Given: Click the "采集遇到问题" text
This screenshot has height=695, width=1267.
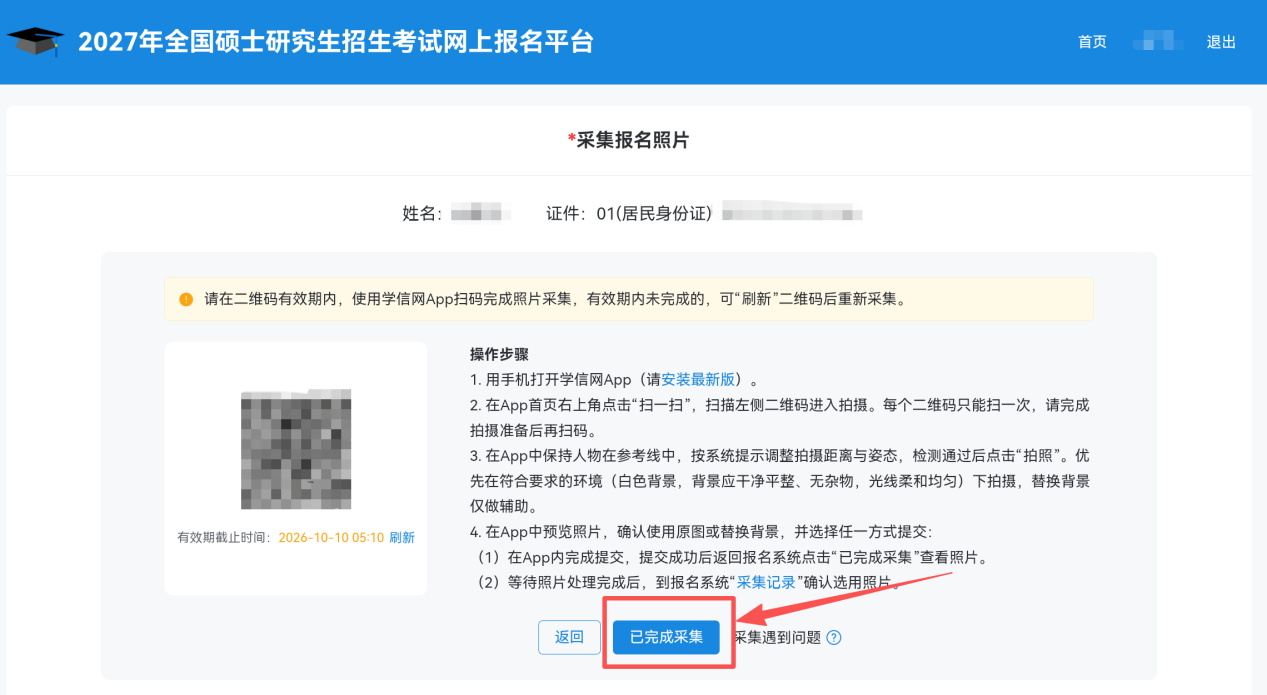Looking at the screenshot, I should 778,637.
